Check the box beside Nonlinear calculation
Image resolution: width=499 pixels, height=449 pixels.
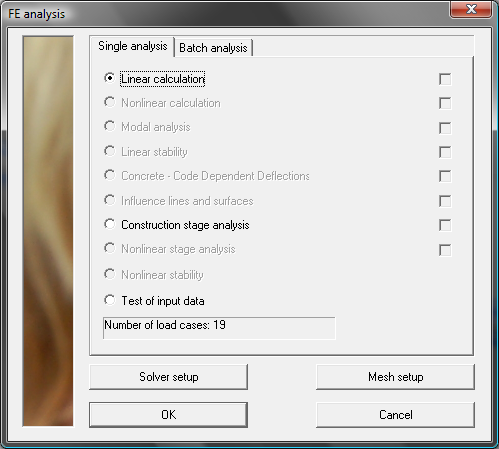point(445,103)
